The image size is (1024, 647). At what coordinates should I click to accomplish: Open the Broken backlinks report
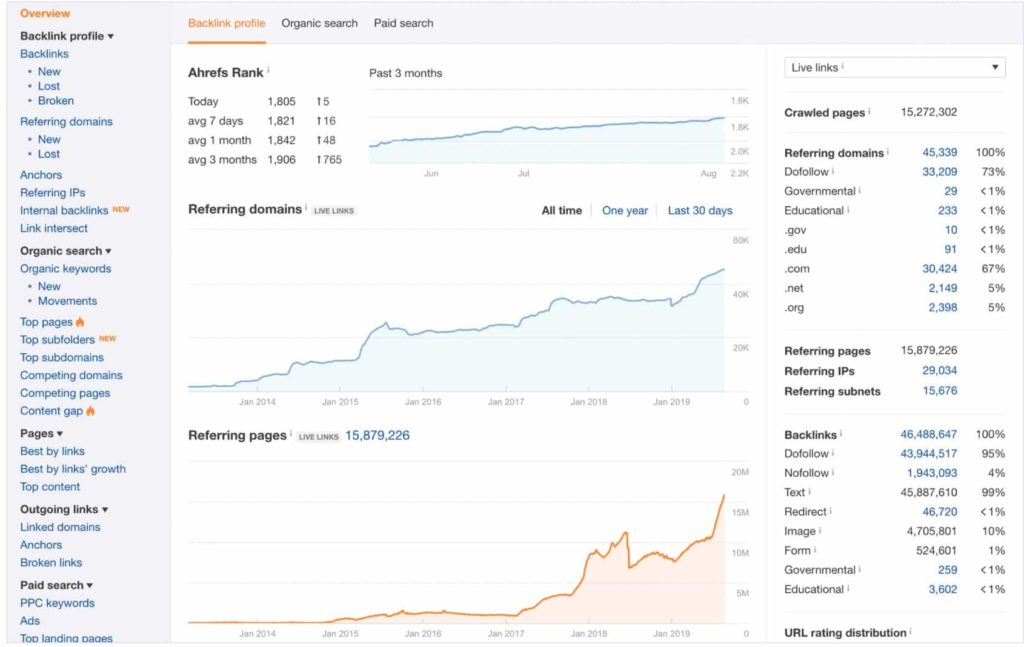(56, 100)
